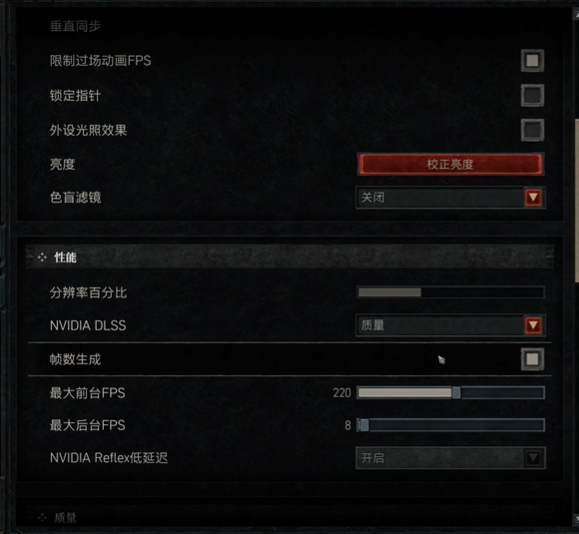The height and width of the screenshot is (534, 579).
Task: Click the diamond icon beside 性能
Action: click(42, 257)
